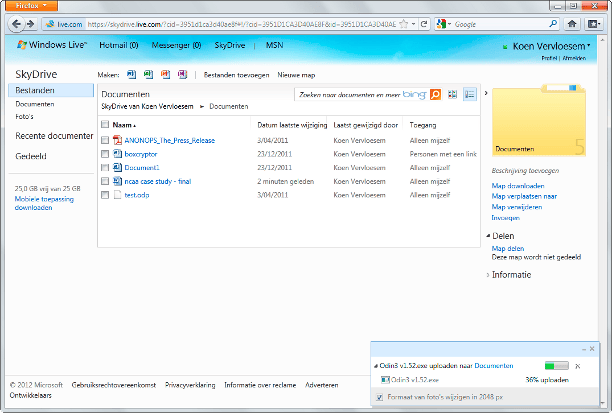612x413 pixels.
Task: Open SkyDrive in top navigation
Action: tap(230, 45)
